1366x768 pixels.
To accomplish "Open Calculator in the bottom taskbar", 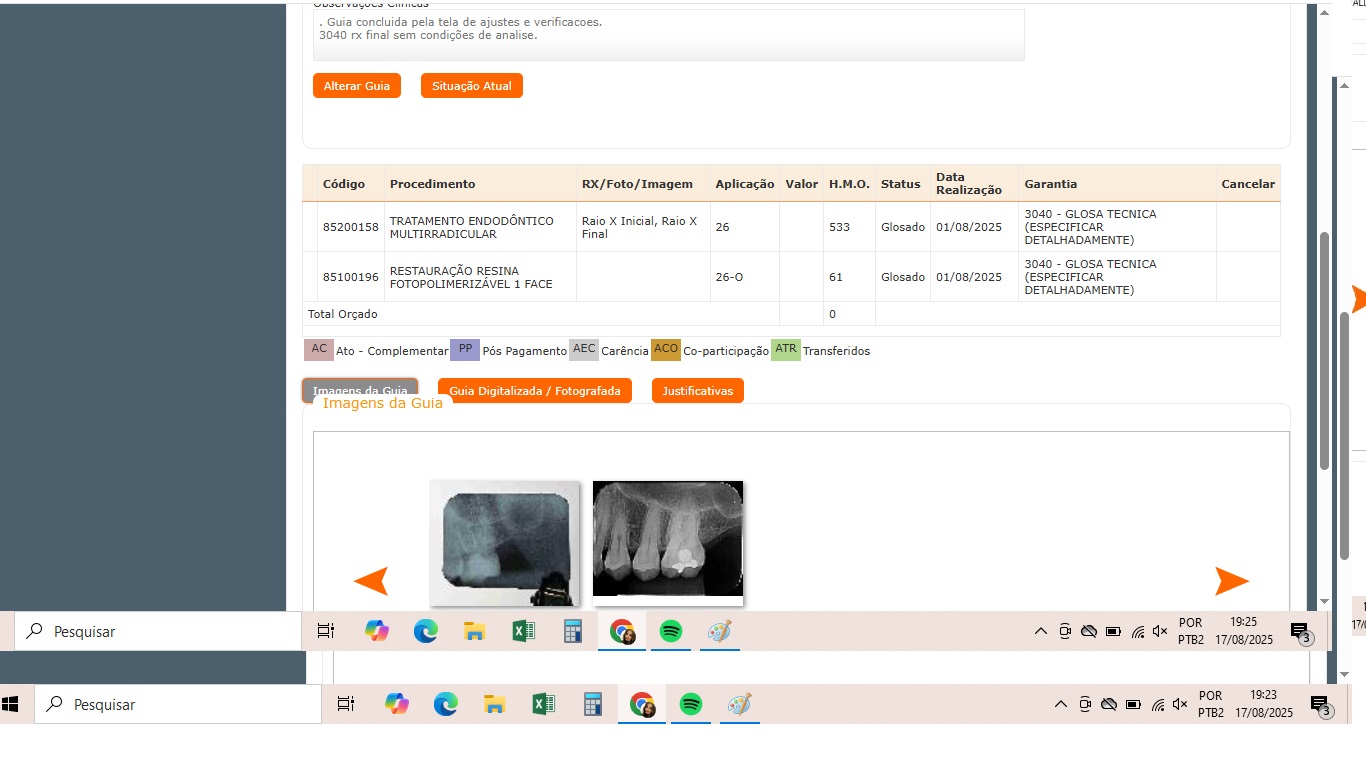I will [x=593, y=704].
